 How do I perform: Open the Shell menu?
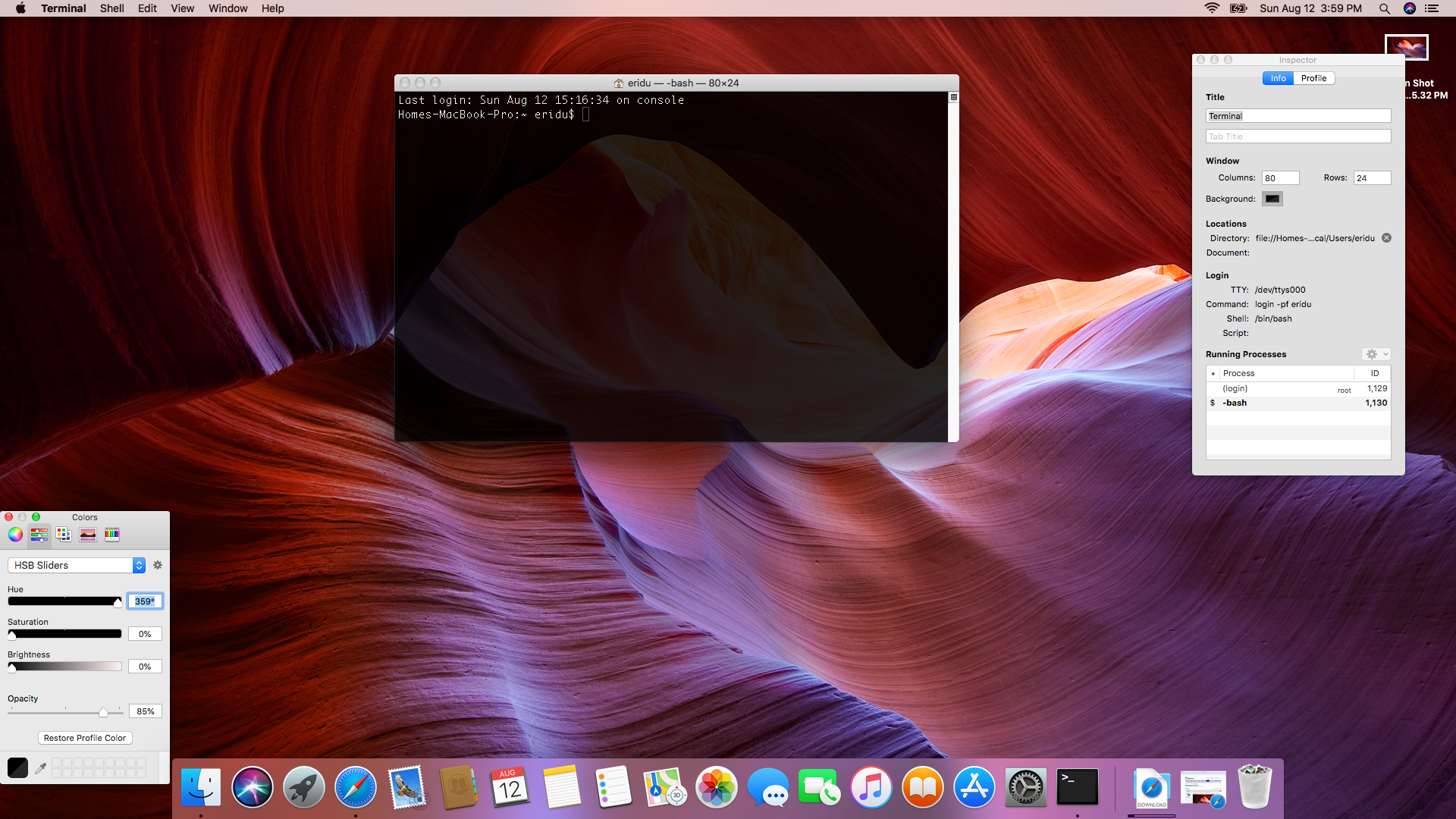click(x=112, y=8)
